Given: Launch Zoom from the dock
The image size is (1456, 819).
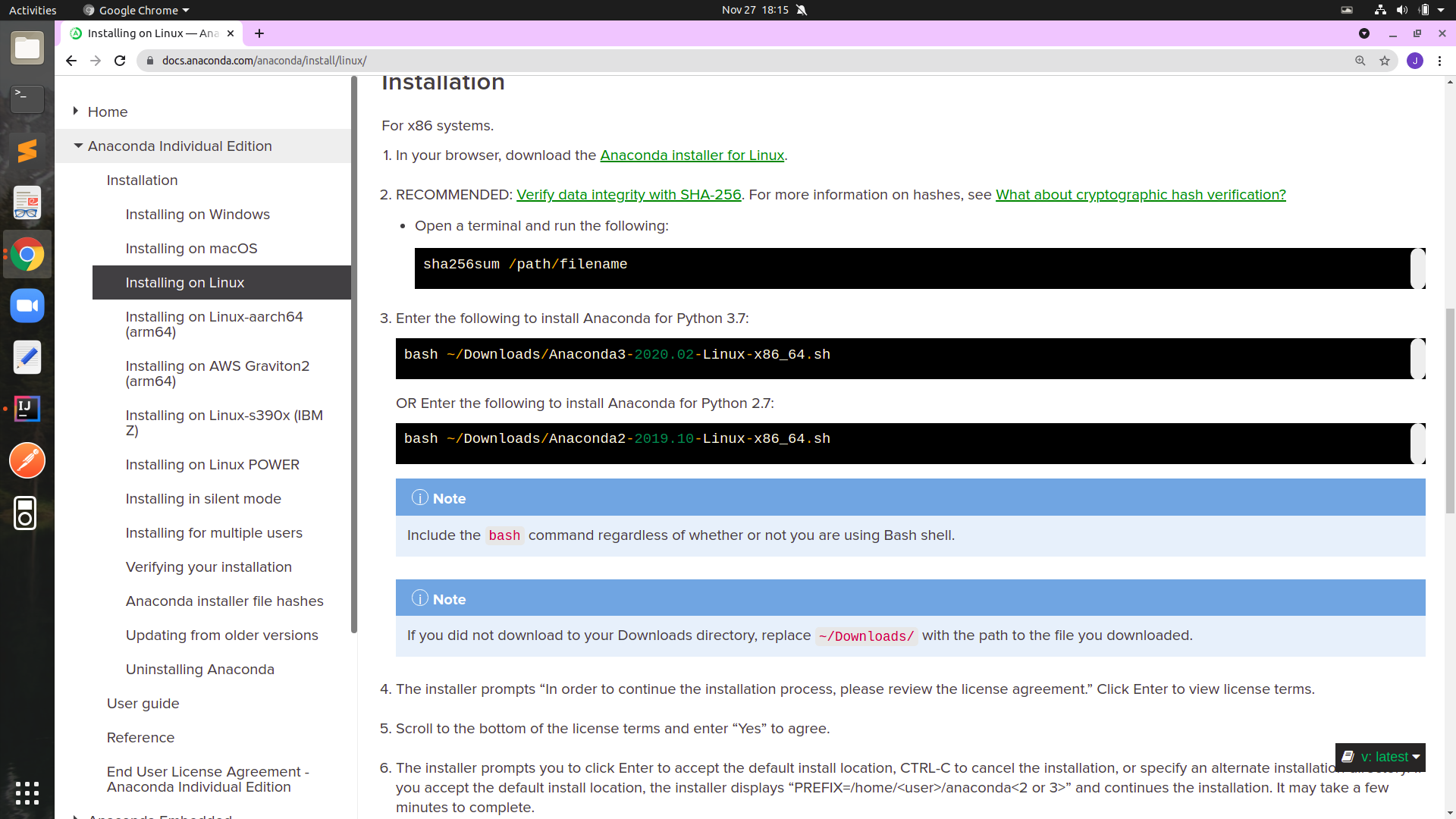Looking at the screenshot, I should pyautogui.click(x=27, y=306).
